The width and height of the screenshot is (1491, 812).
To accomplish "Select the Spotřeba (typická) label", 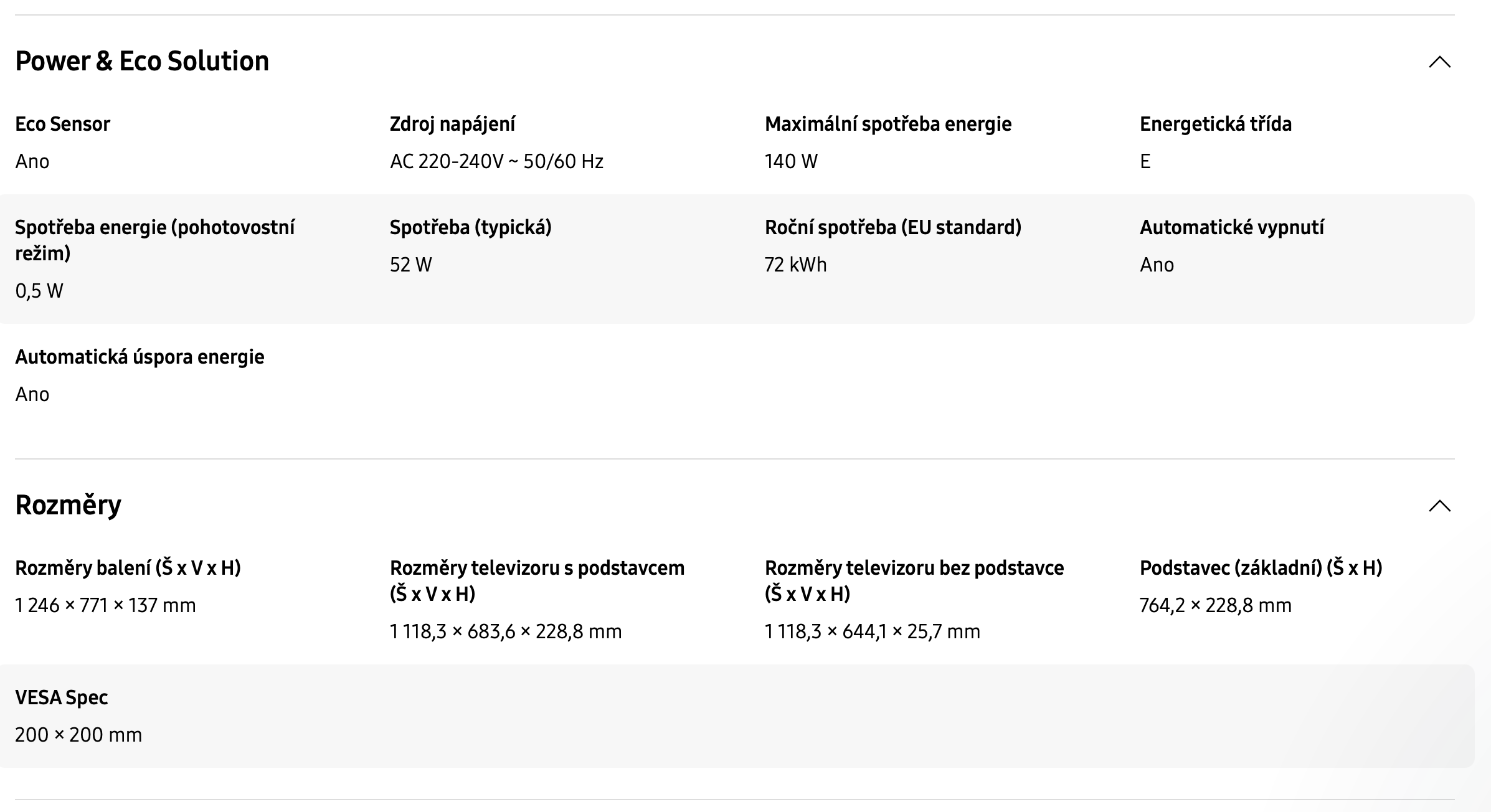I will click(470, 227).
